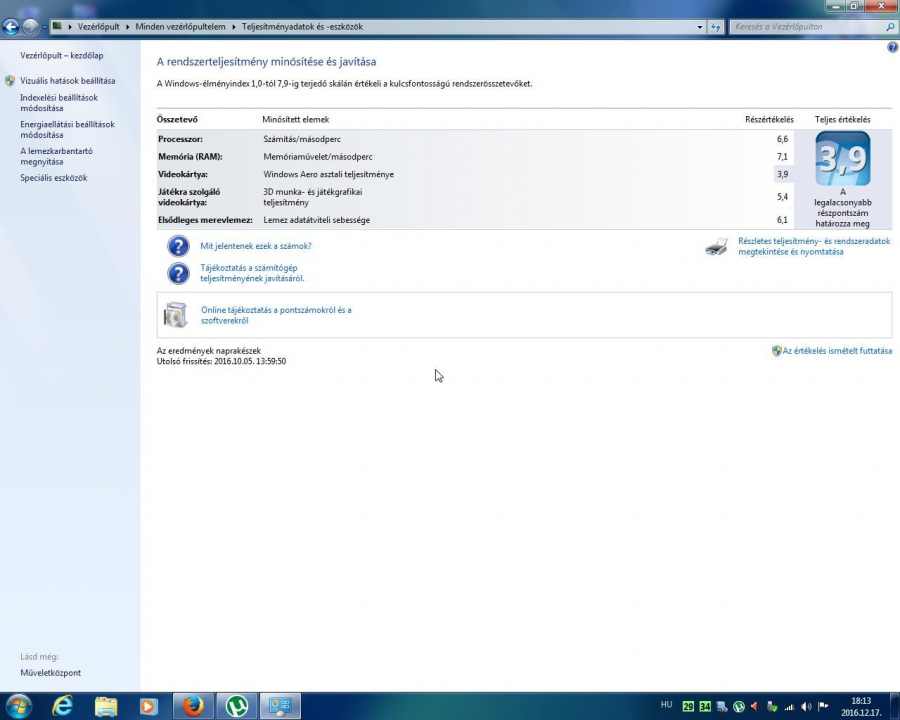
Task: Select the Videokártya 3,9 subscore
Action: (782, 175)
